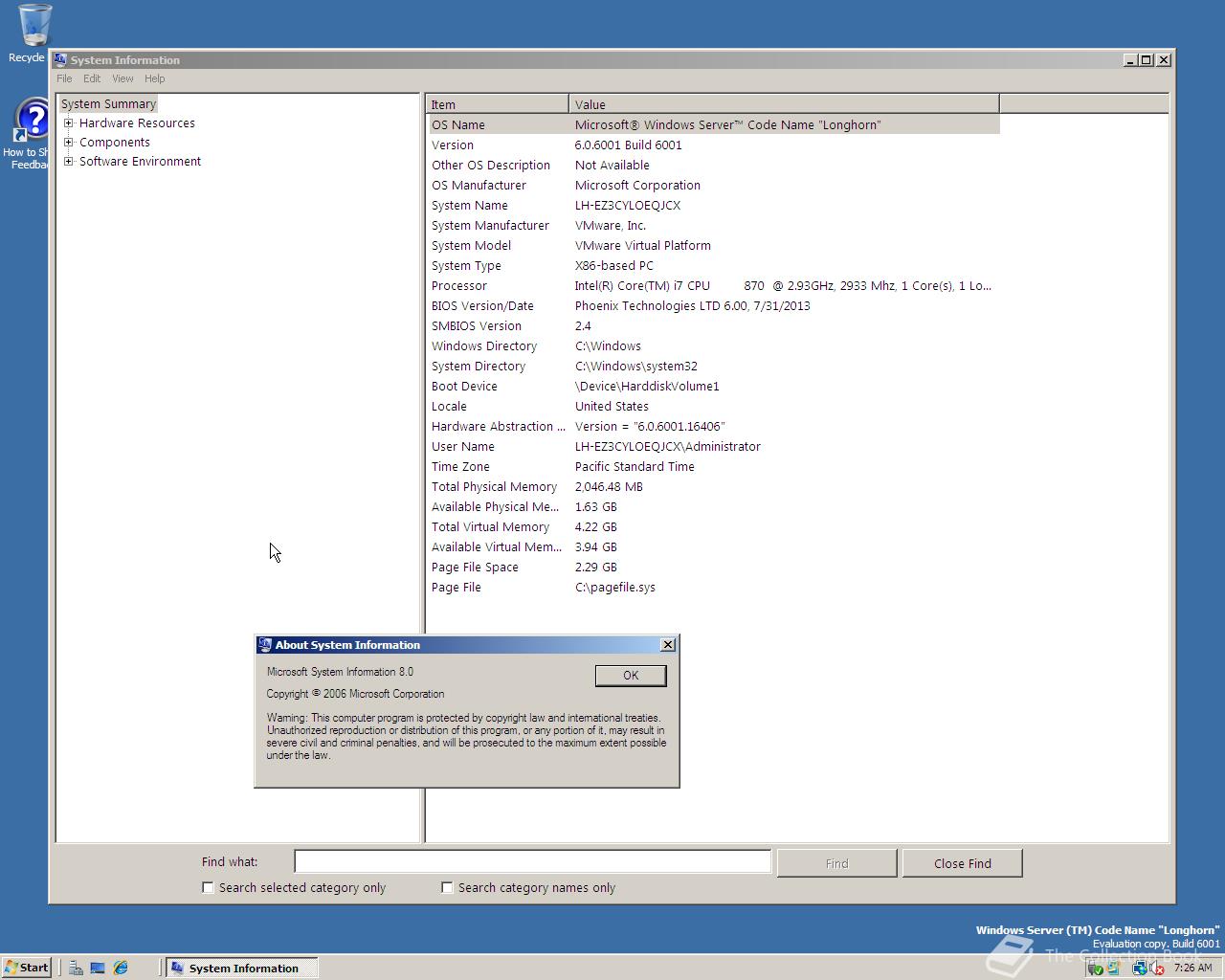This screenshot has height=980, width=1225.
Task: Select the Total Virtual Memory row
Action: 713,526
